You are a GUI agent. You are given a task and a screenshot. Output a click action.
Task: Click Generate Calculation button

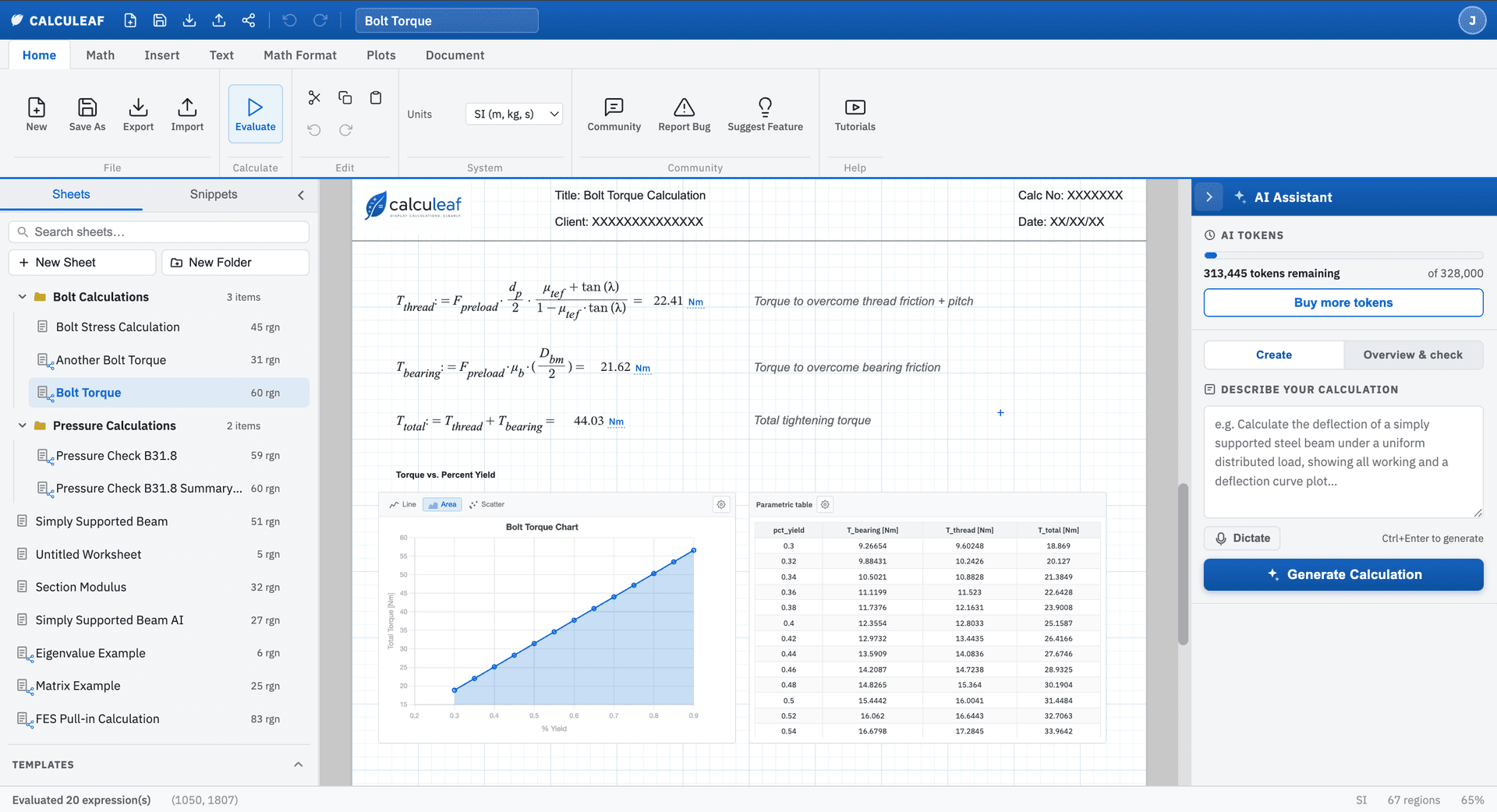(1343, 574)
